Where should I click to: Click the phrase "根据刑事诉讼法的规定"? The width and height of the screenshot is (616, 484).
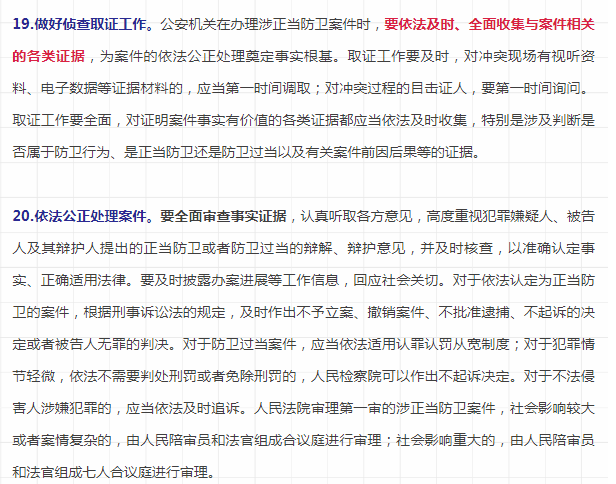(154, 312)
